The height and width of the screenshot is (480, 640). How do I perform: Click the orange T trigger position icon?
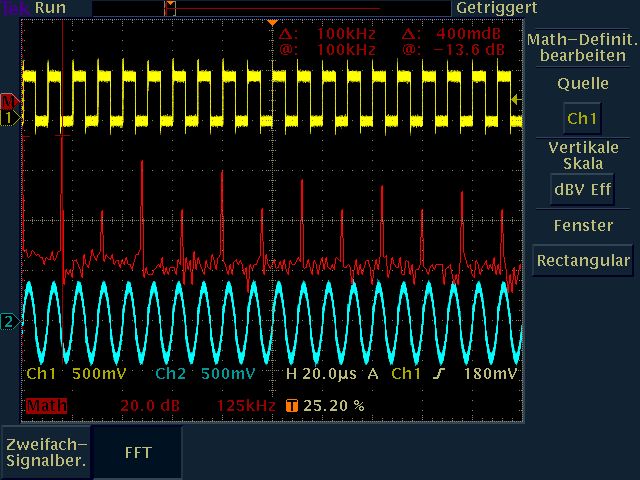292,406
